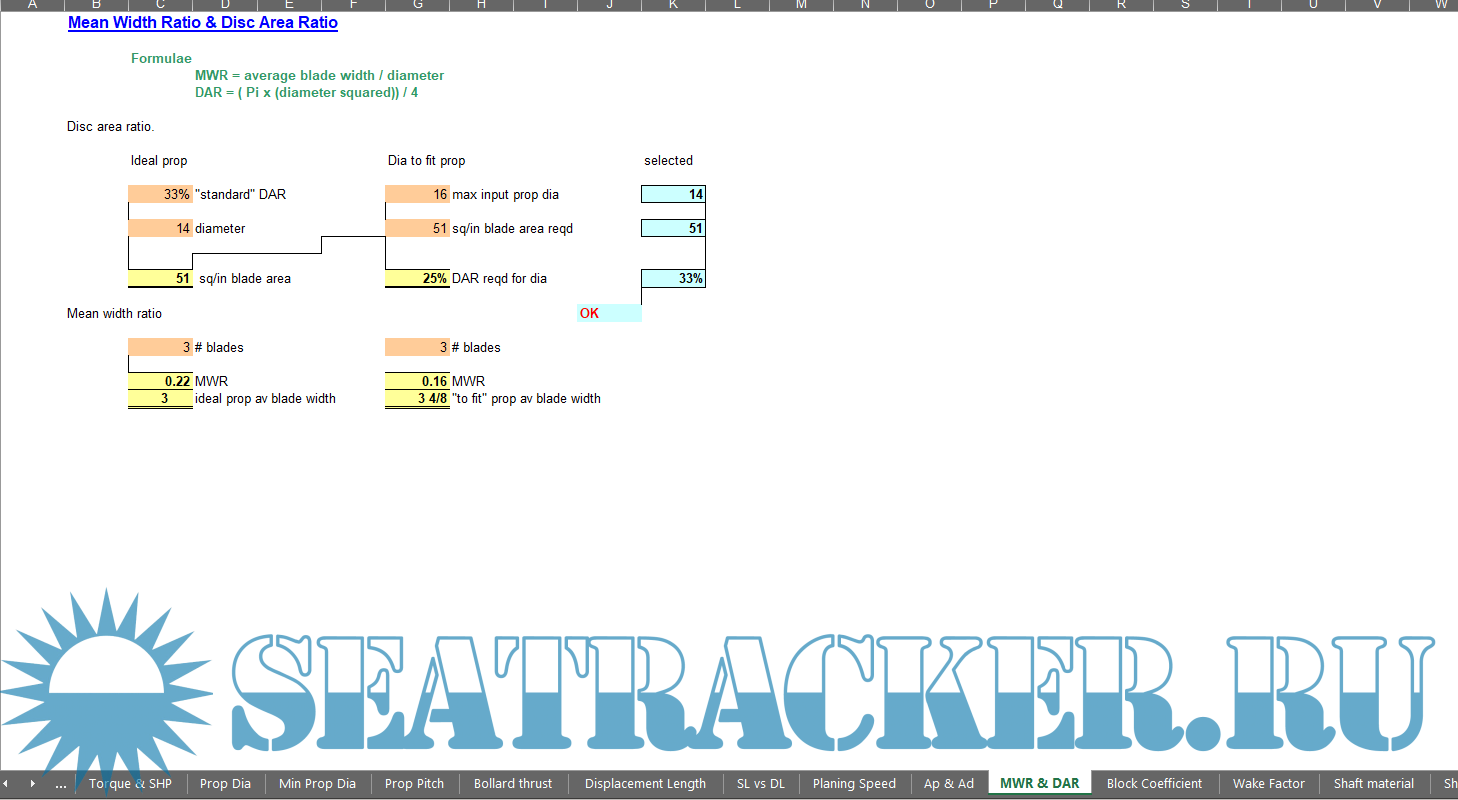1458x800 pixels.
Task: Select the Wake Factor sheet tab
Action: 1268,783
